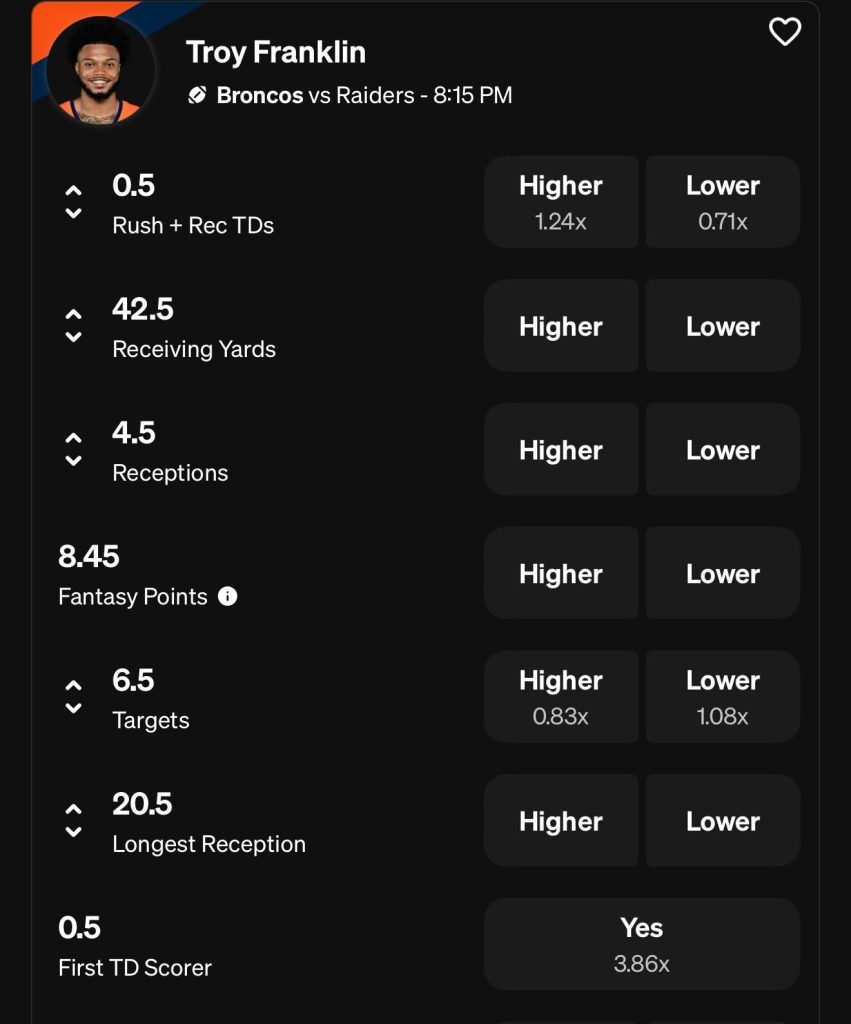Lower the Longest Reception line

coord(73,832)
